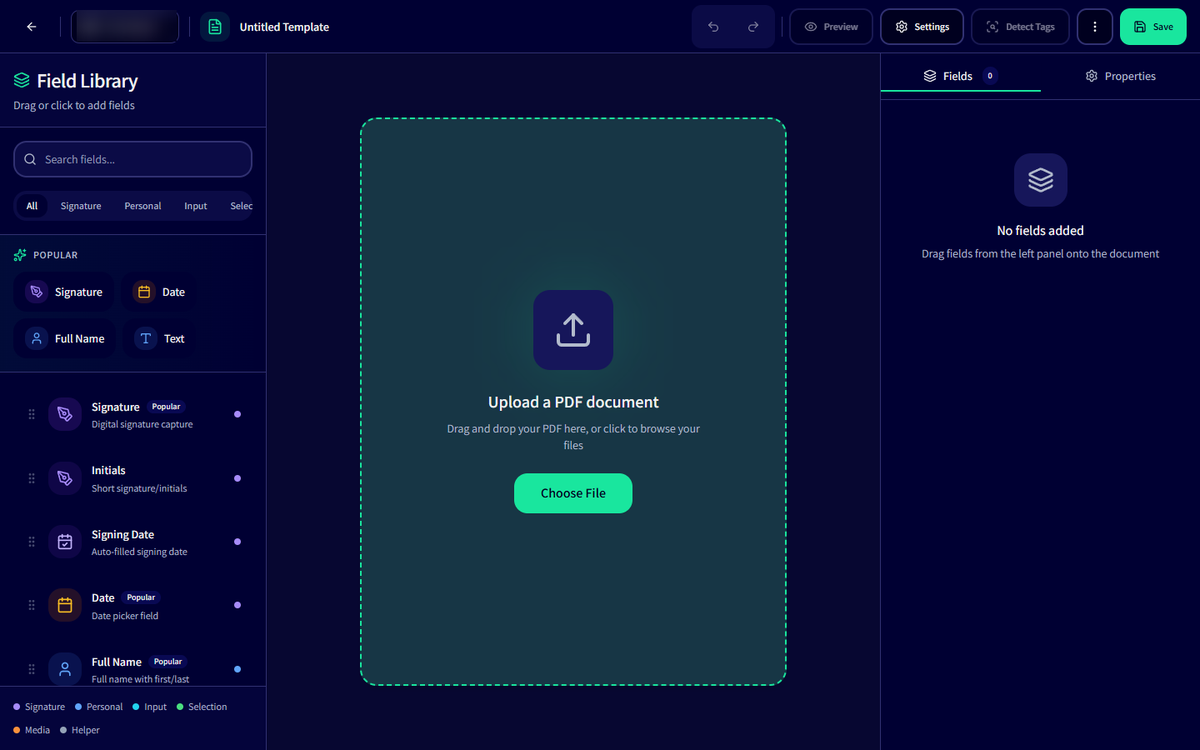Click the drag handle of Signing Date row

[x=32, y=542]
